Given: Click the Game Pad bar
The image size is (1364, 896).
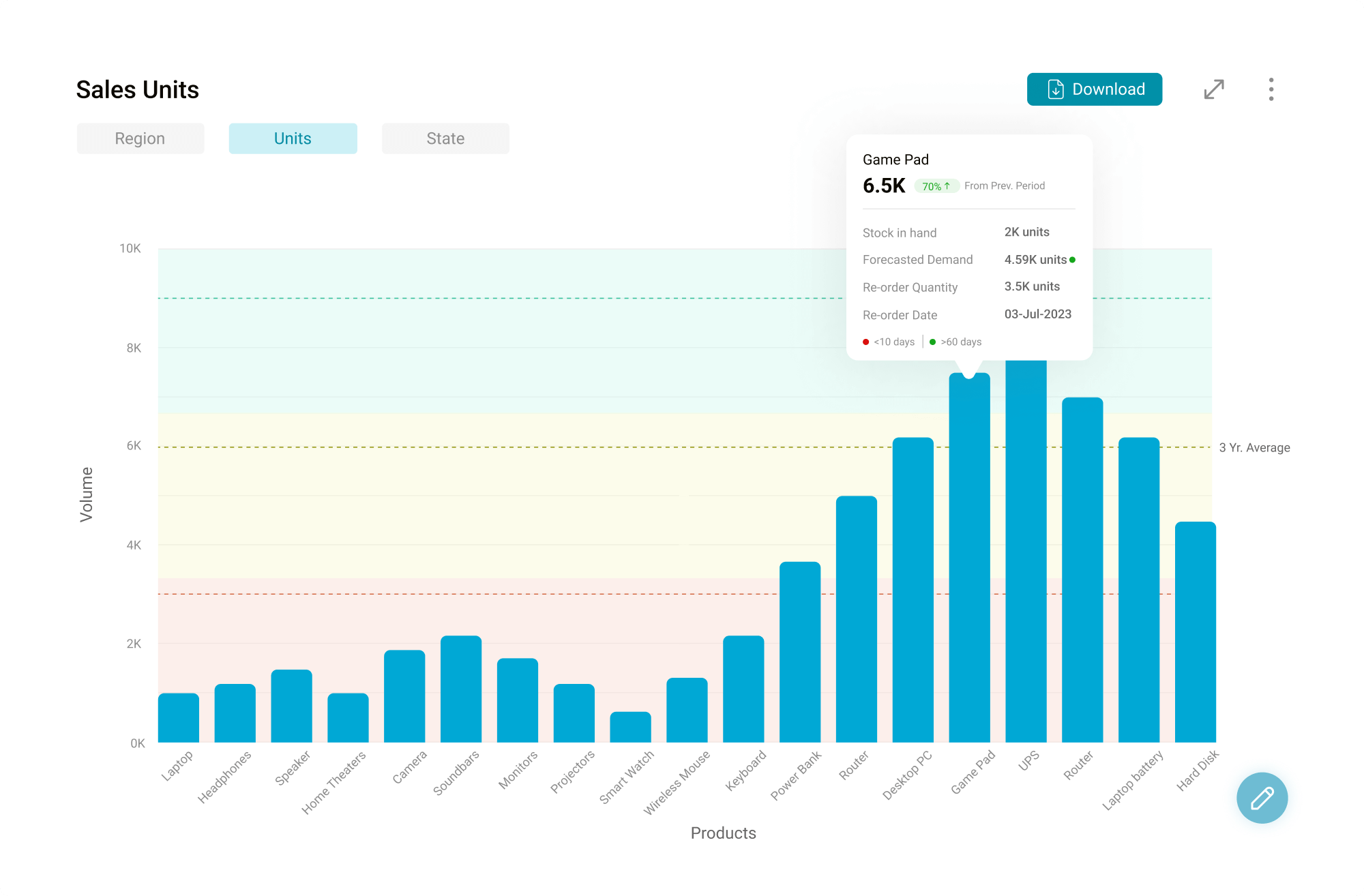Looking at the screenshot, I should pyautogui.click(x=970, y=558).
